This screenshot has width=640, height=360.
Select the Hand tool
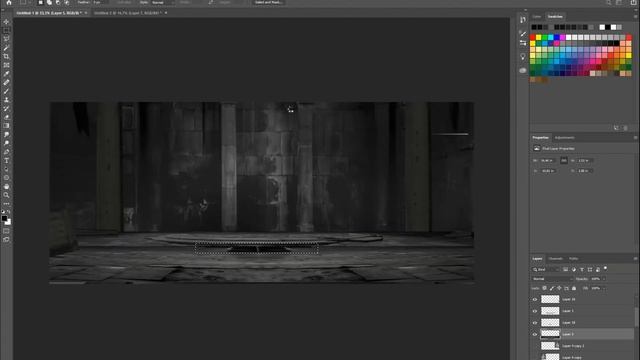coord(6,187)
